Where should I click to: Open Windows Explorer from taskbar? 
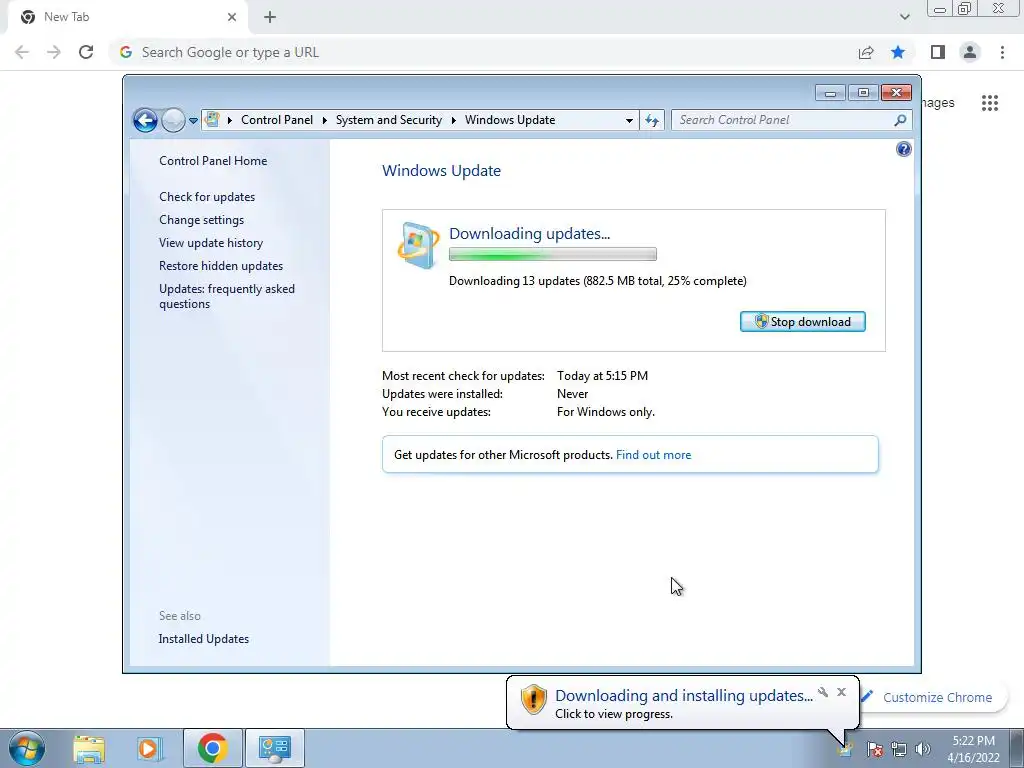click(89, 748)
